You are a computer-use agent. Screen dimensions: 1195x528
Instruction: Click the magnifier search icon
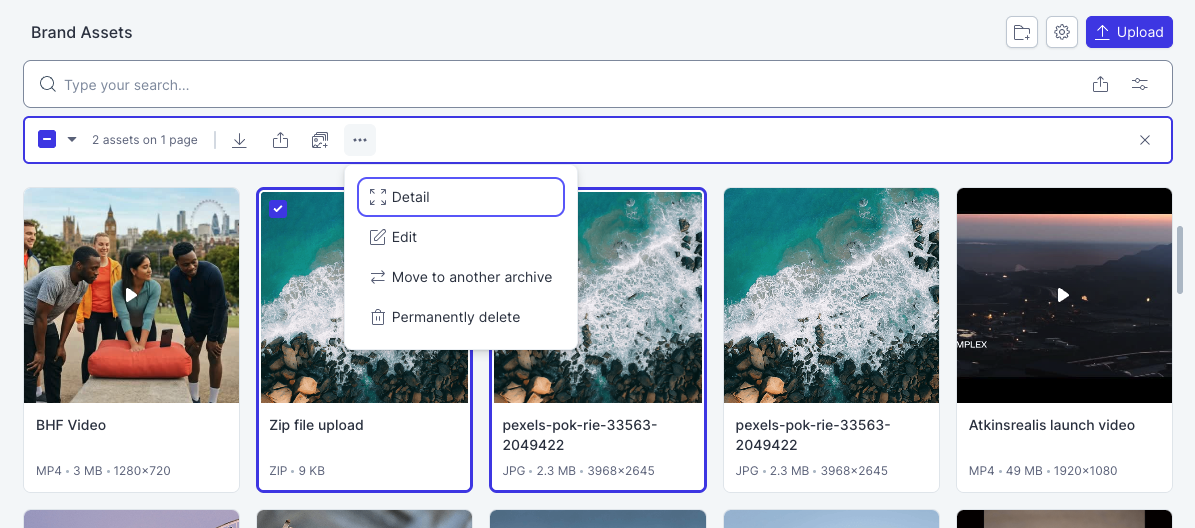(47, 84)
